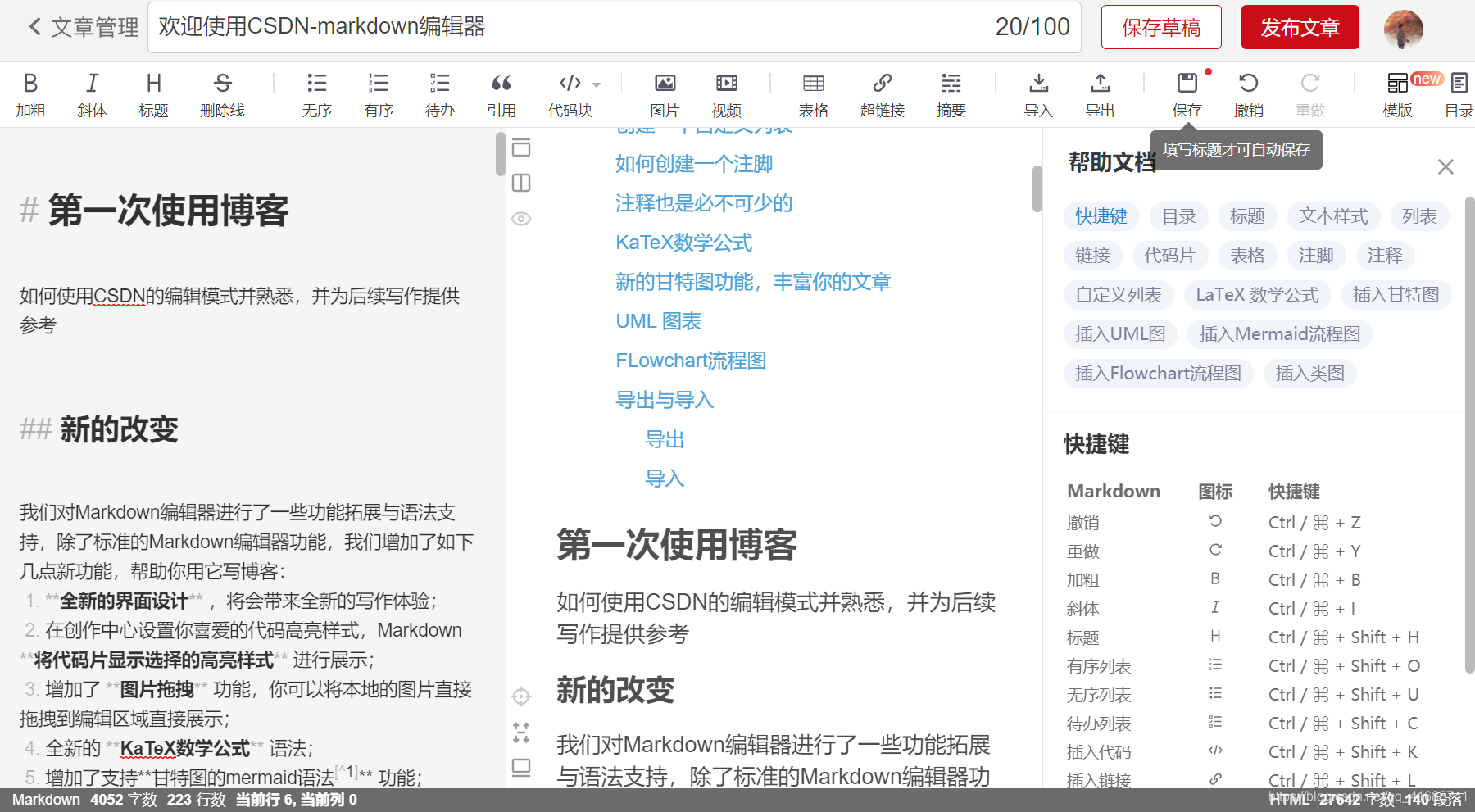Insert an image via the 图片 icon
Viewport: 1475px width, 812px height.
coord(665,94)
